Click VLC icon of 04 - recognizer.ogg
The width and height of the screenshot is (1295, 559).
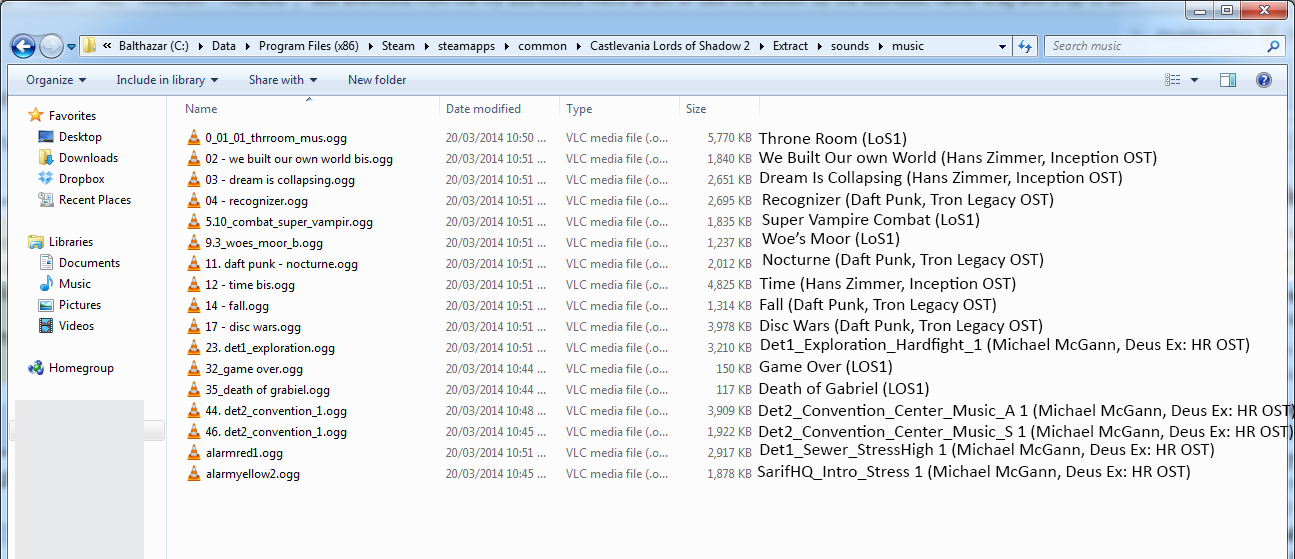(x=193, y=201)
